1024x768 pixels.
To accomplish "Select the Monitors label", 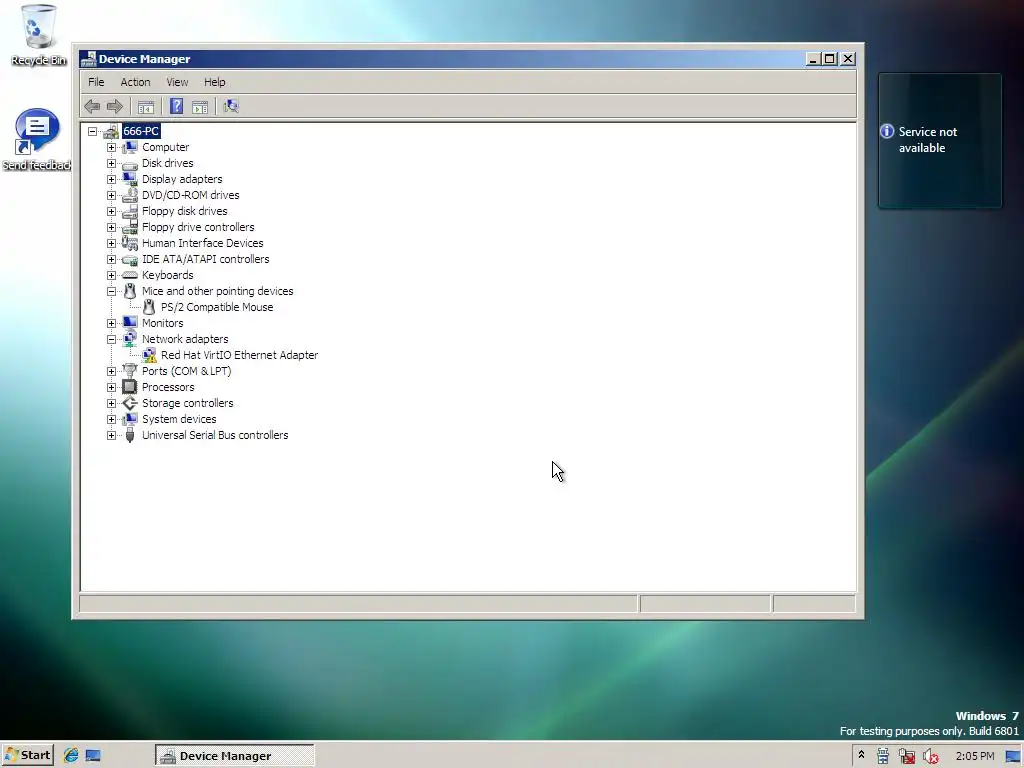I will click(163, 323).
